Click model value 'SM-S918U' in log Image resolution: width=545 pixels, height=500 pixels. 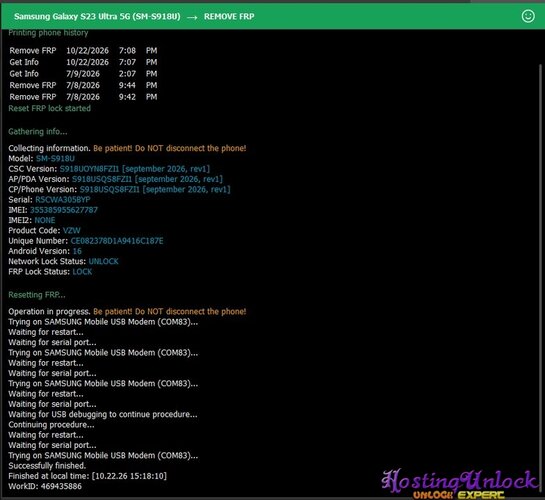click(x=55, y=158)
